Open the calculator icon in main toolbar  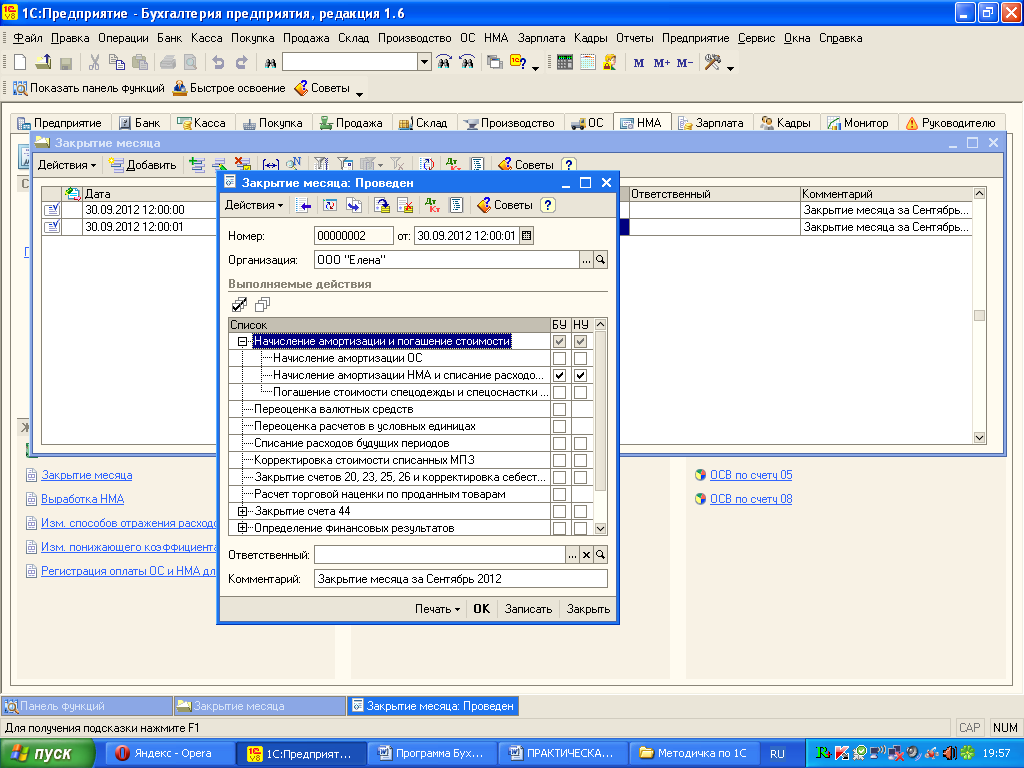tap(565, 62)
